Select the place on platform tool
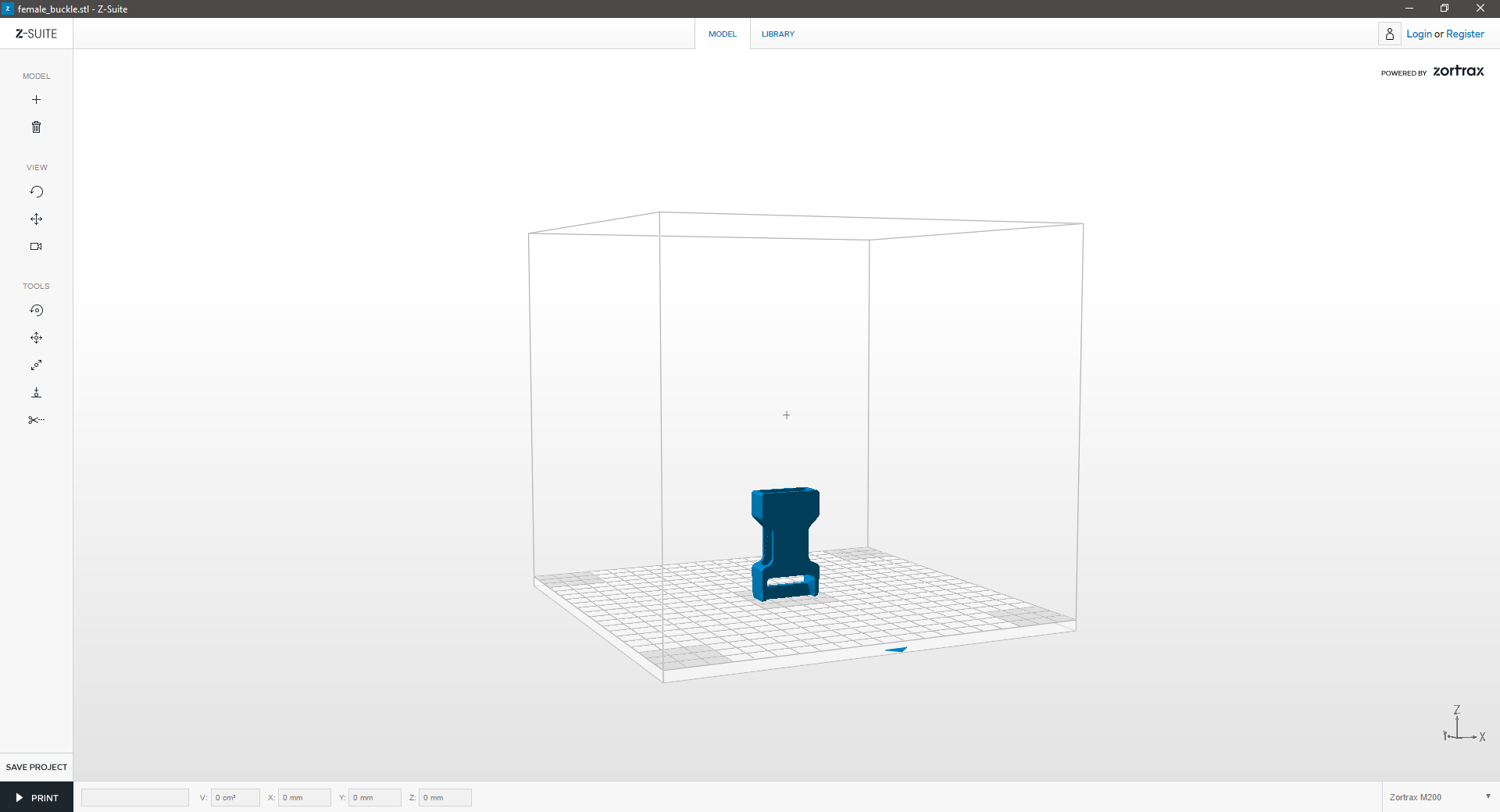 point(36,393)
